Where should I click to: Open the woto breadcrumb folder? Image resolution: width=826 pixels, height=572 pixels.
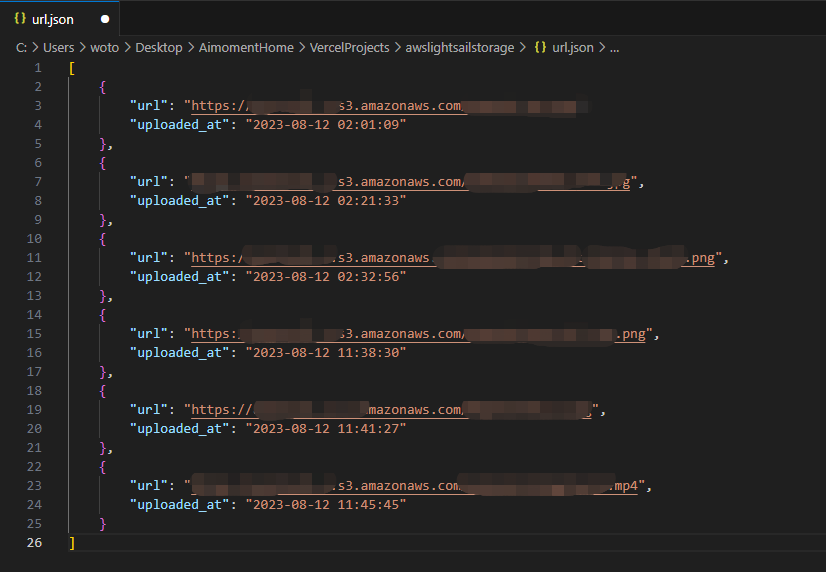pyautogui.click(x=105, y=47)
